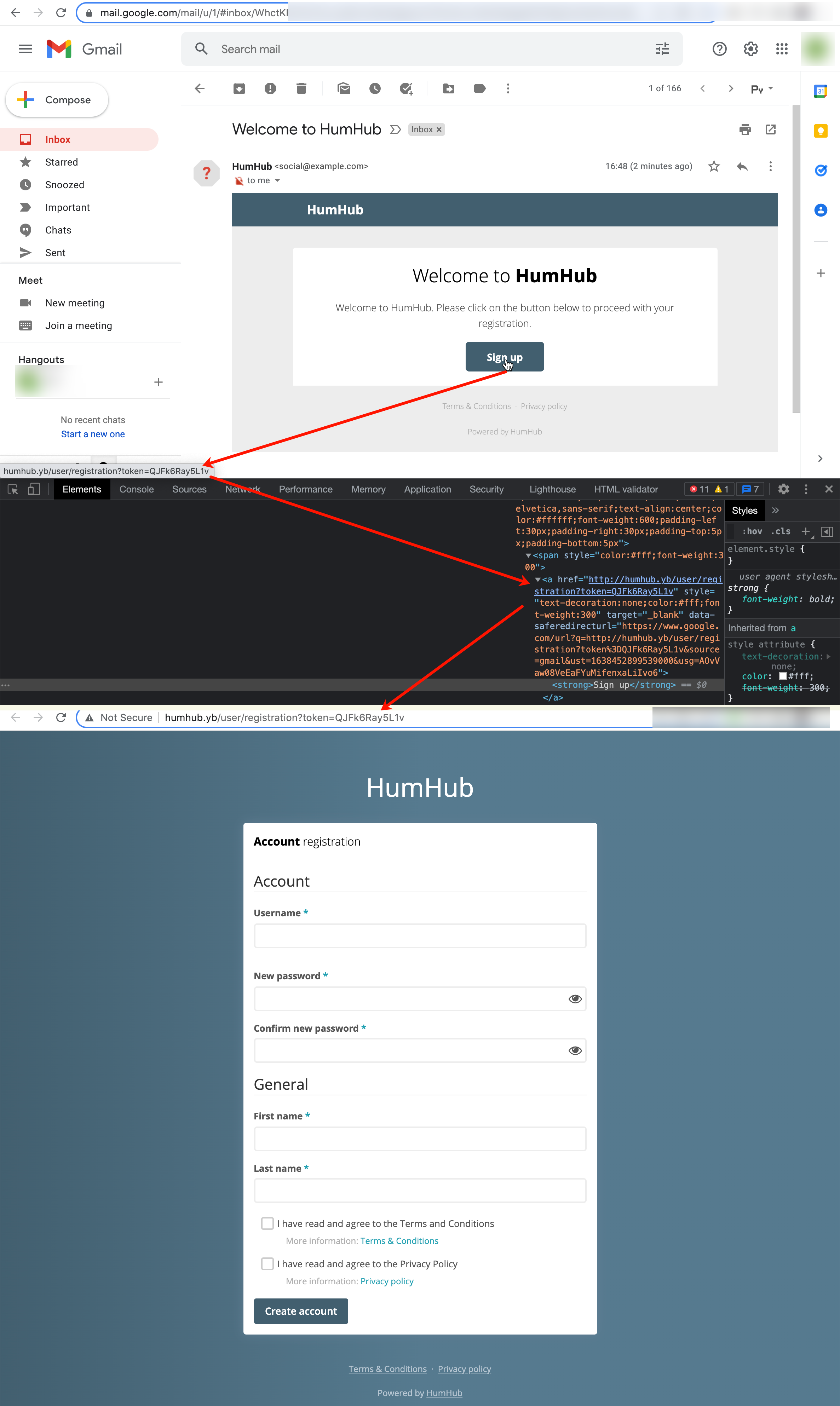Reveal the New password with eye toggle
This screenshot has height=1406, width=840.
click(575, 999)
